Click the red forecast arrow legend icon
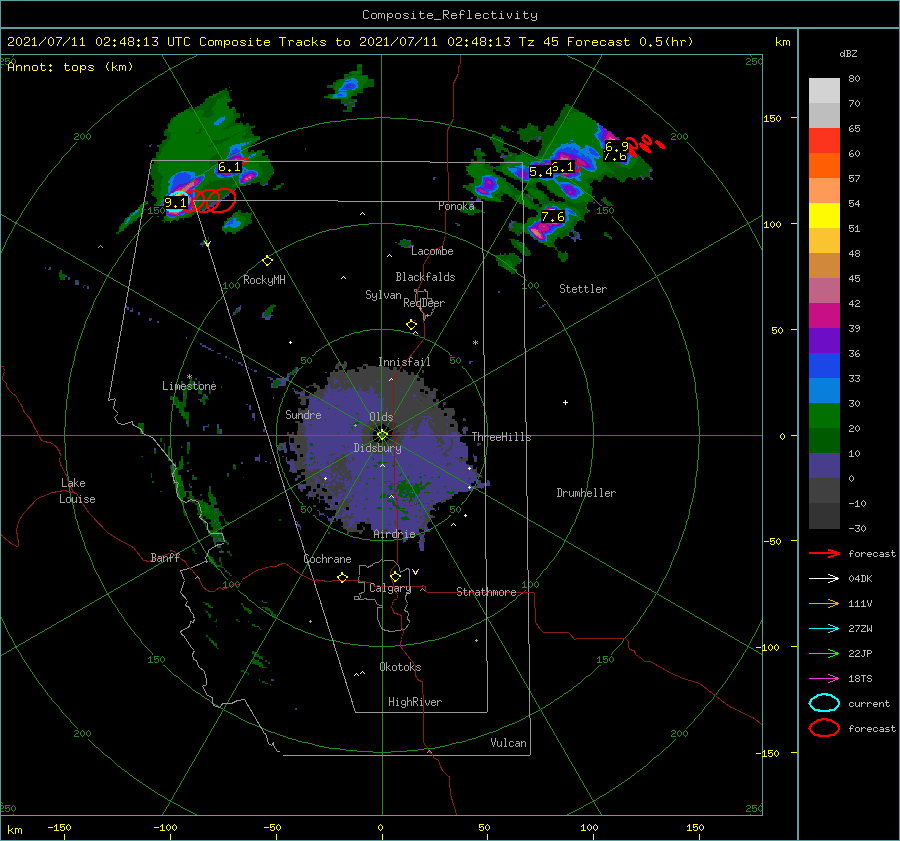Viewport: 900px width, 841px height. click(824, 553)
